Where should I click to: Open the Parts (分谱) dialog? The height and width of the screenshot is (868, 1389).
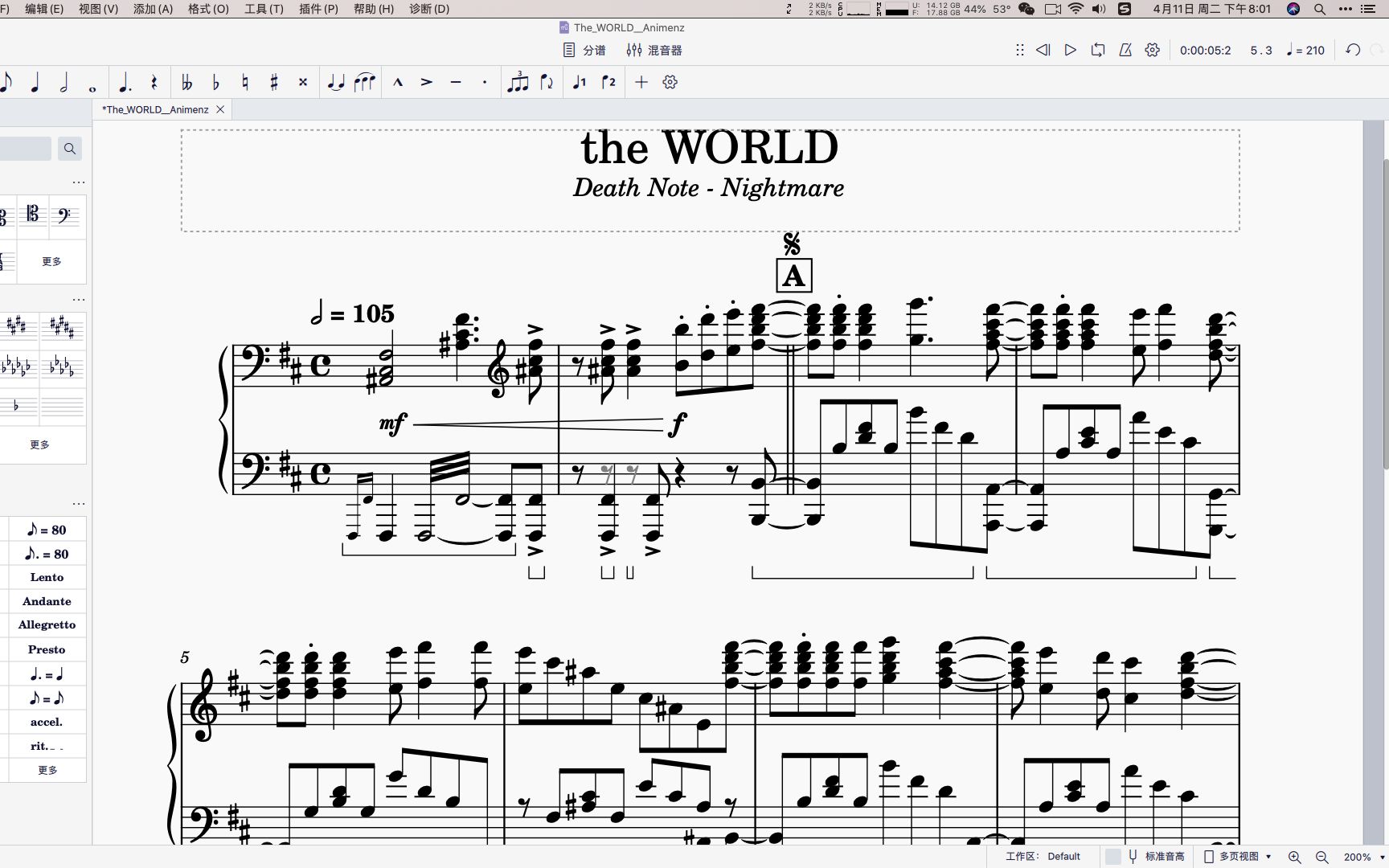click(584, 50)
